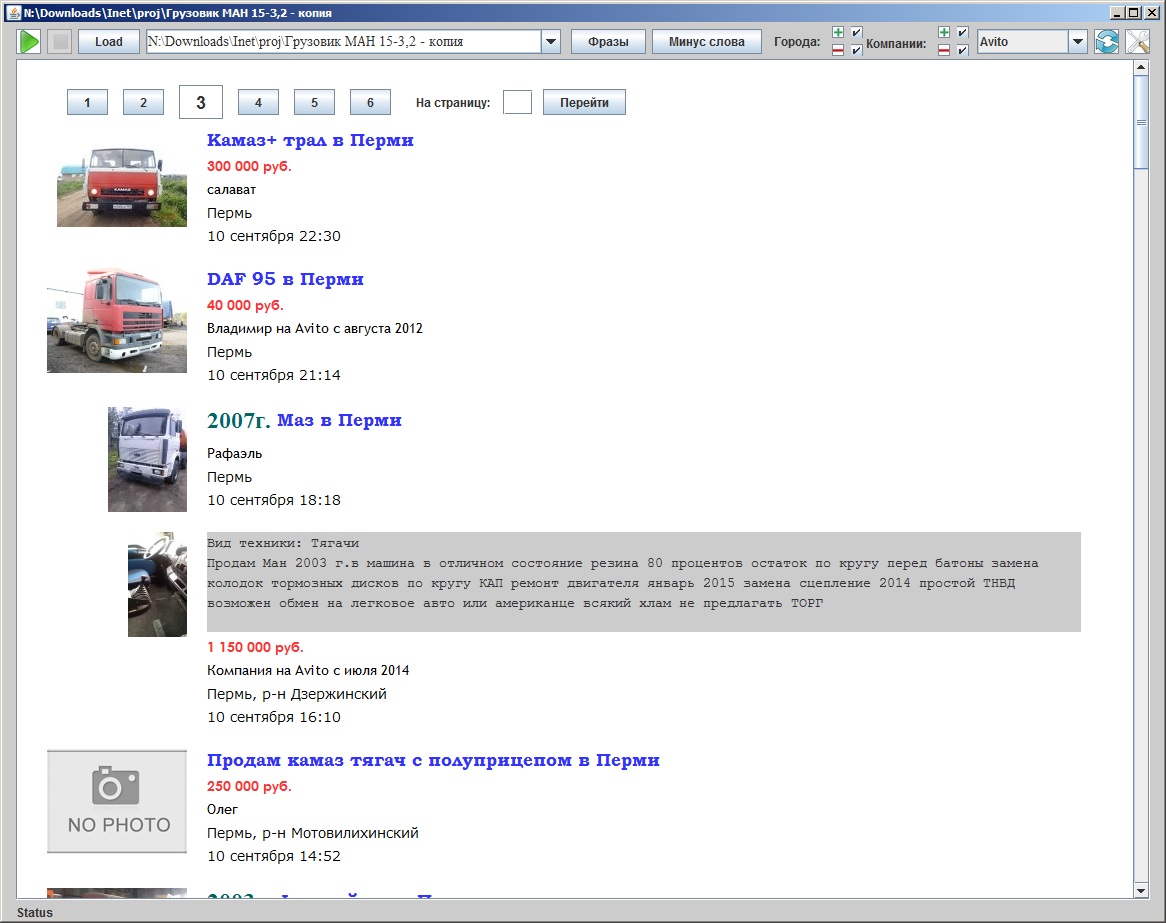Viewport: 1166px width, 923px height.
Task: Click the 250 000 руб. price
Action: 249,786
